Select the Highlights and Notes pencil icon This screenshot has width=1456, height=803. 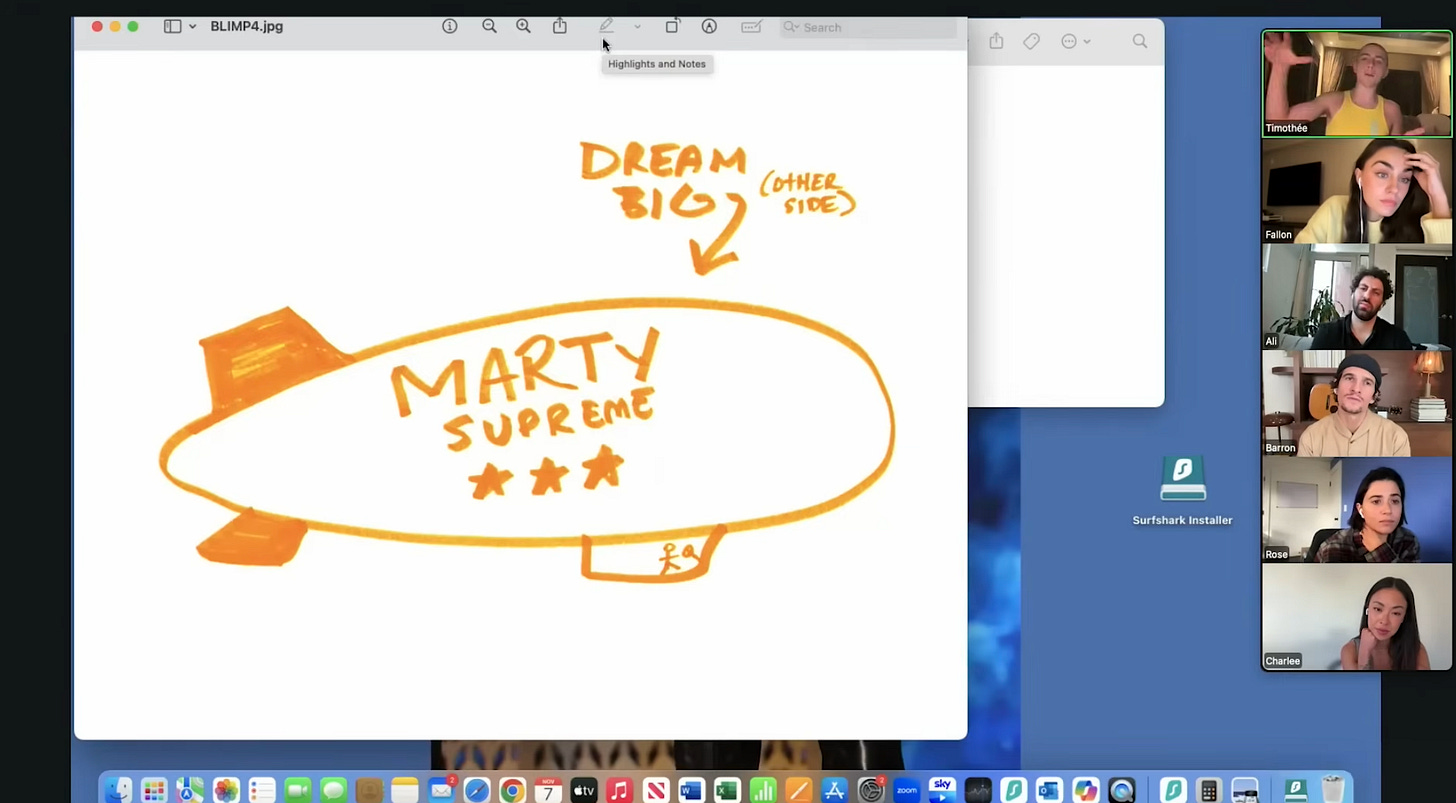click(606, 27)
